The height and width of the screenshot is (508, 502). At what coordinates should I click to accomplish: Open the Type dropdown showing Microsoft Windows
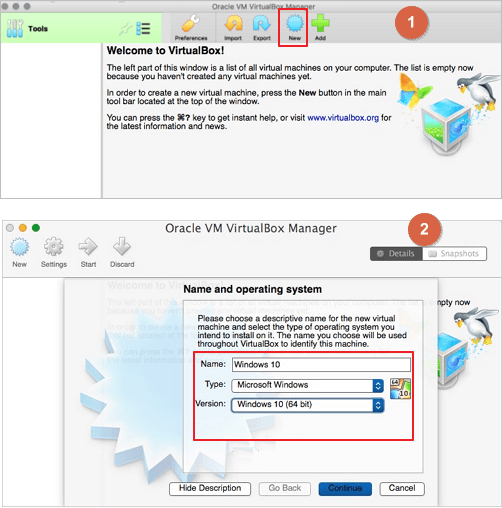coord(308,385)
